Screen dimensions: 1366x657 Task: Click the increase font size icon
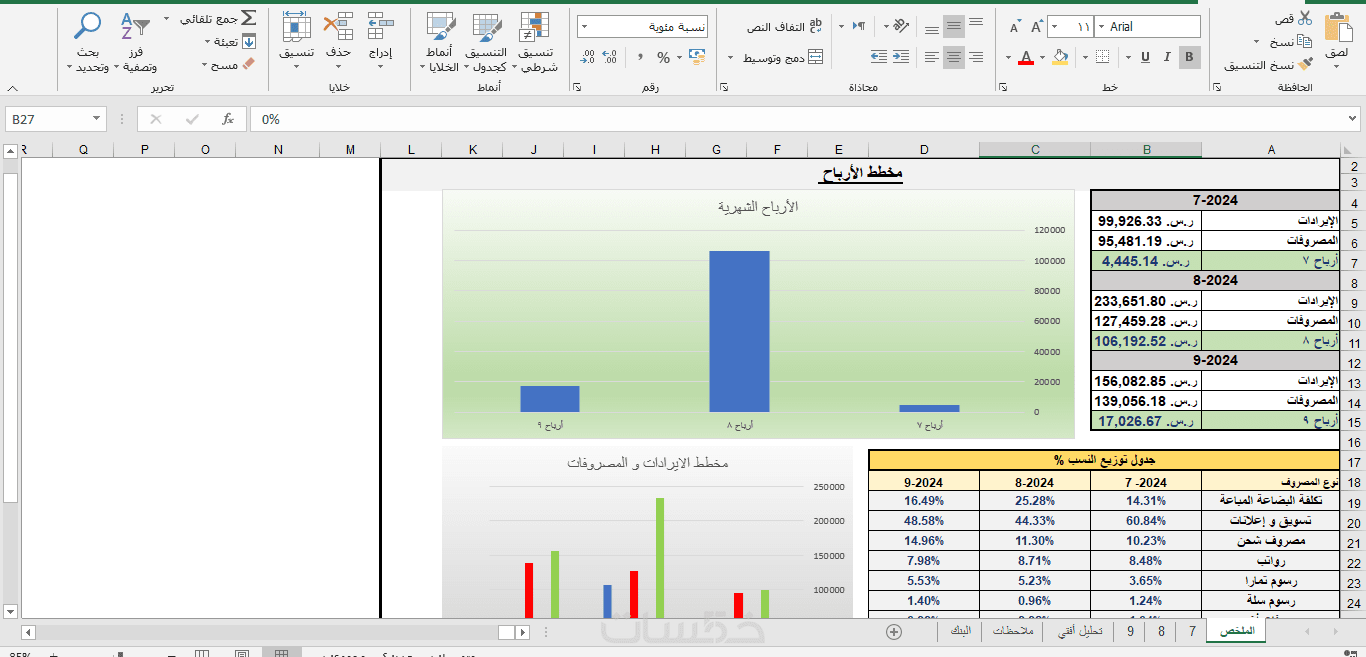click(1037, 27)
